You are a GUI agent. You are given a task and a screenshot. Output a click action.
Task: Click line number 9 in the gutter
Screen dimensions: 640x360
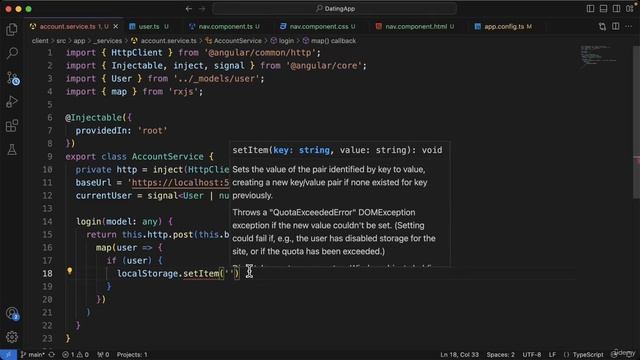[50, 157]
